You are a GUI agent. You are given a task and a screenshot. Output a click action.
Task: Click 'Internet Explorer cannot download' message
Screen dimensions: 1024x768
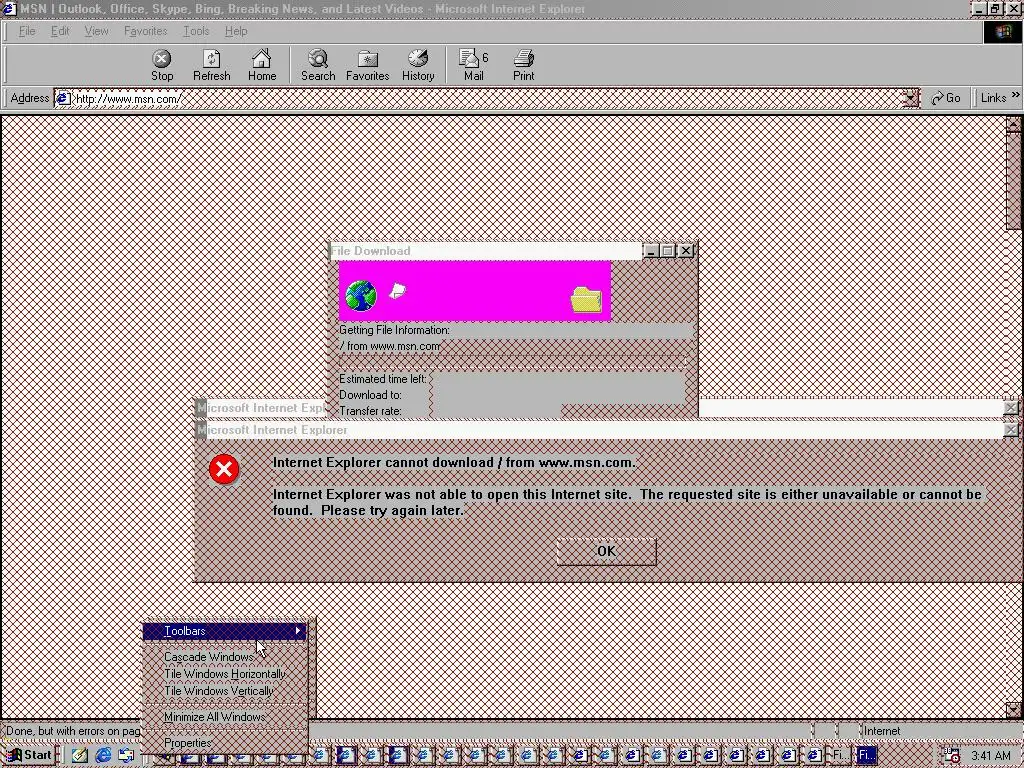point(454,462)
